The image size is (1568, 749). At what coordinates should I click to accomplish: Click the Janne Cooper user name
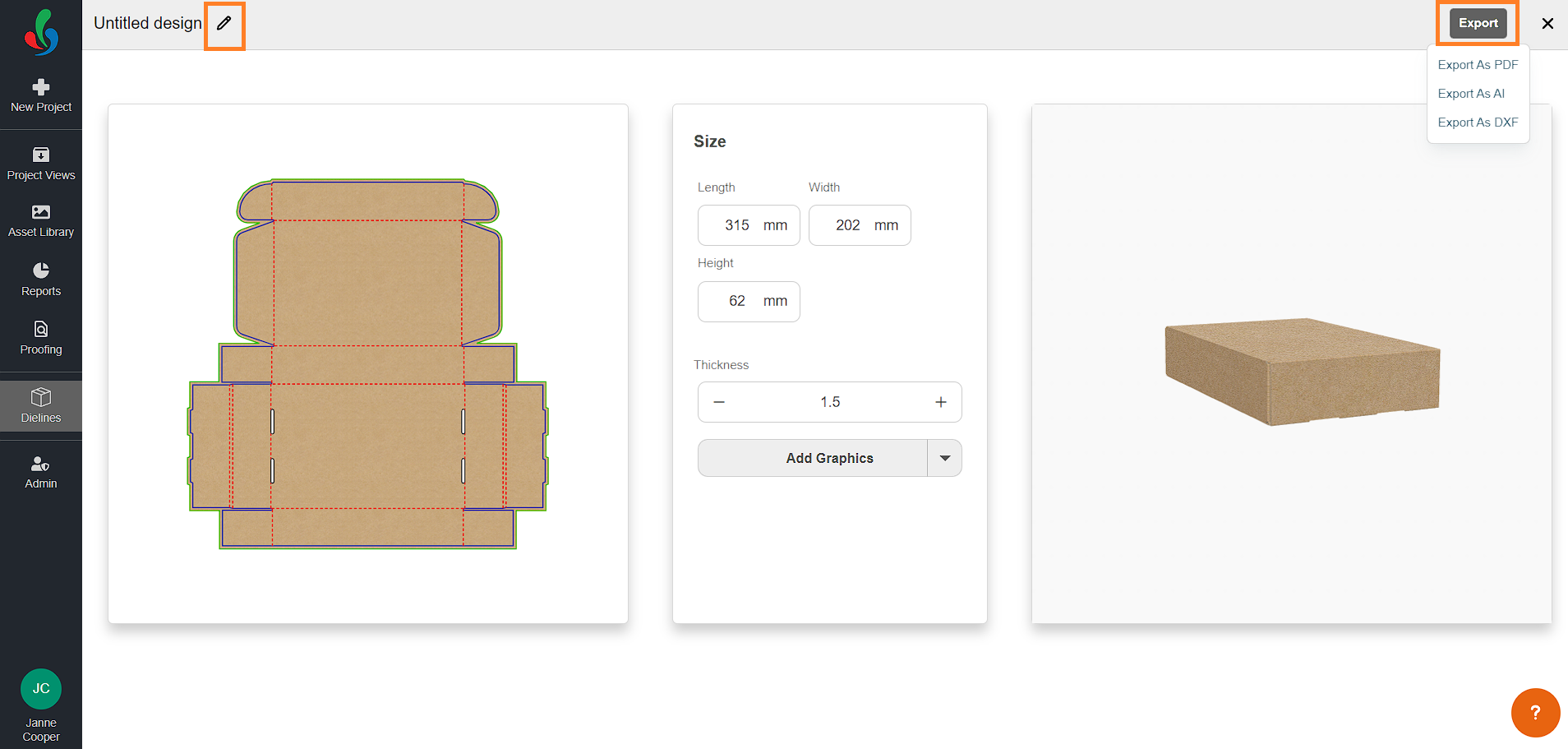41,730
